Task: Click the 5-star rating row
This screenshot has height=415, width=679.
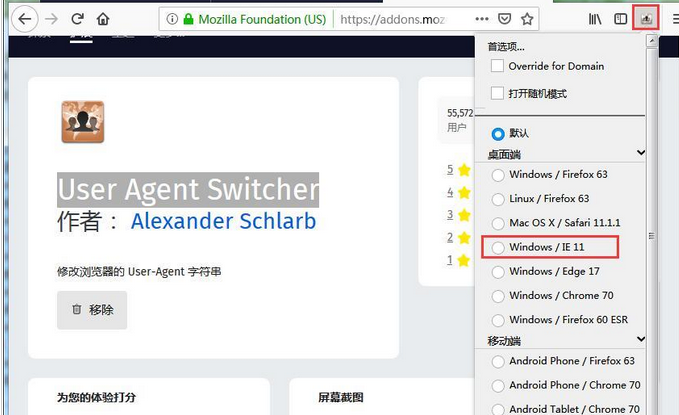Action: click(x=459, y=170)
